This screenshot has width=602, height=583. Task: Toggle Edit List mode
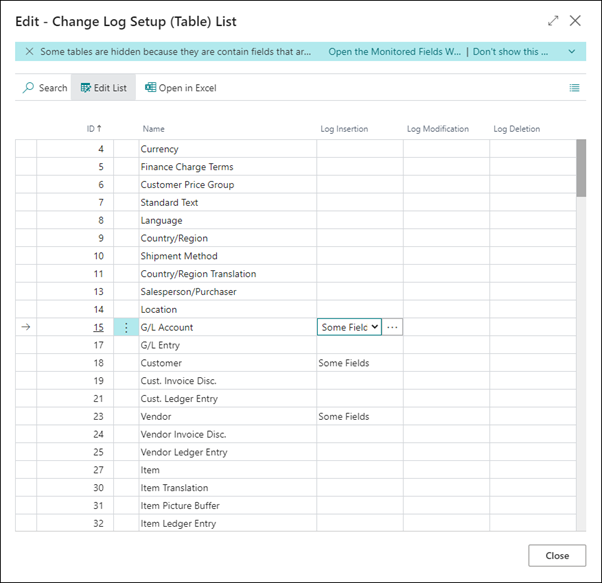[x=103, y=88]
